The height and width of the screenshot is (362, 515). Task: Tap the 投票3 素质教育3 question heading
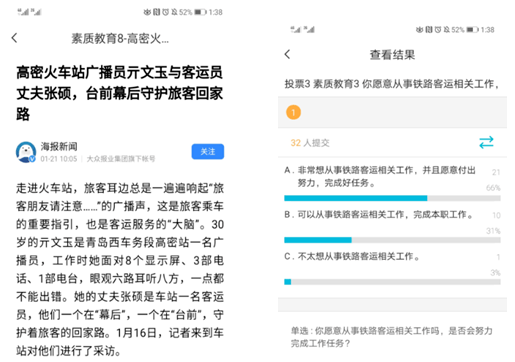click(x=392, y=84)
